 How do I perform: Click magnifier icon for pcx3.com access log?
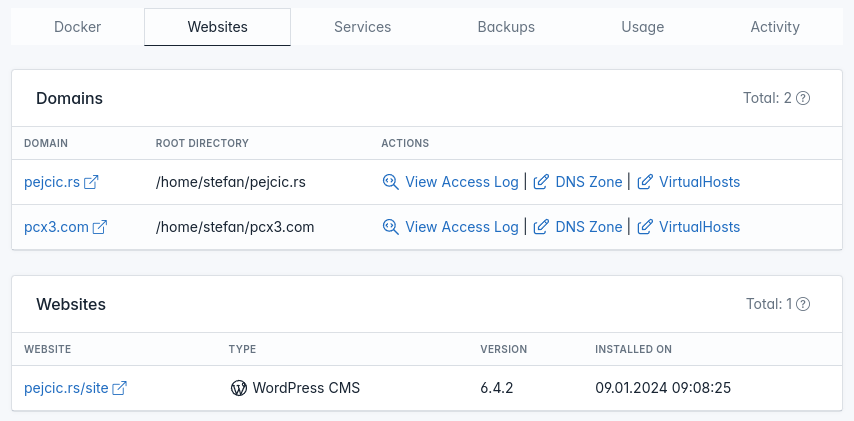[x=391, y=227]
